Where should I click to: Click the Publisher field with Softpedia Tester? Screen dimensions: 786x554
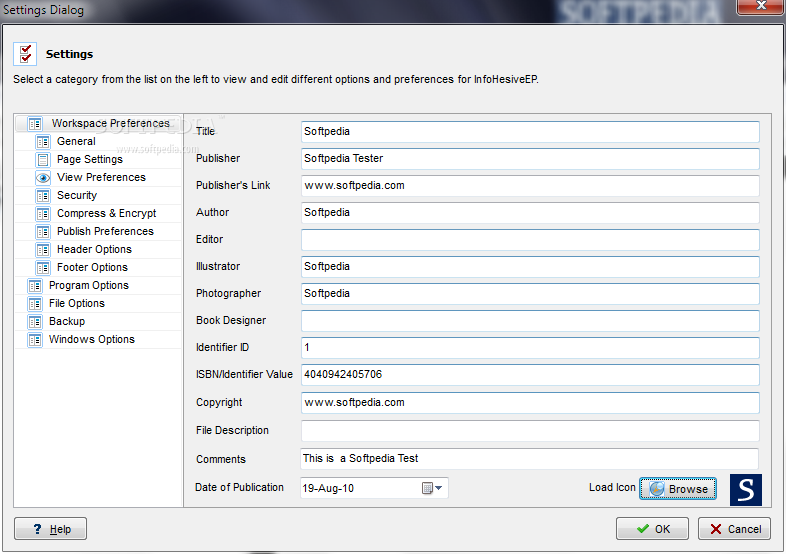(x=530, y=159)
